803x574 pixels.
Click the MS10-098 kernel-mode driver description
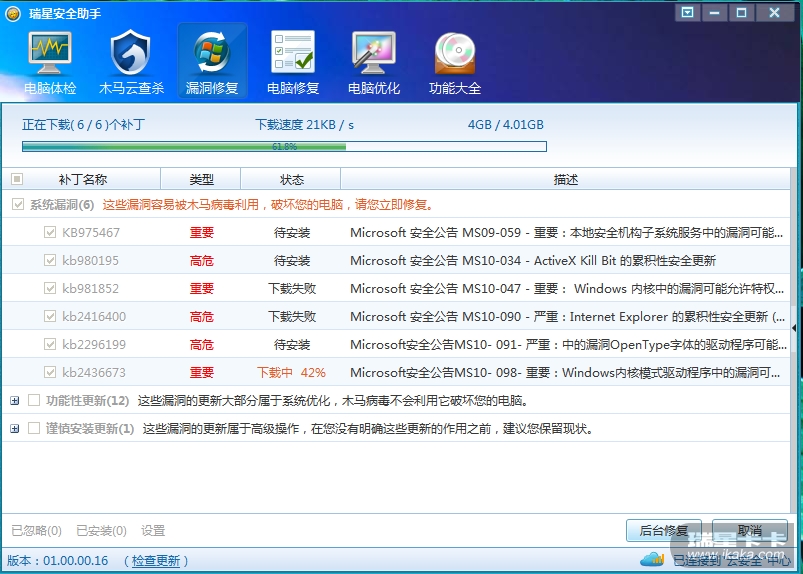tap(565, 372)
